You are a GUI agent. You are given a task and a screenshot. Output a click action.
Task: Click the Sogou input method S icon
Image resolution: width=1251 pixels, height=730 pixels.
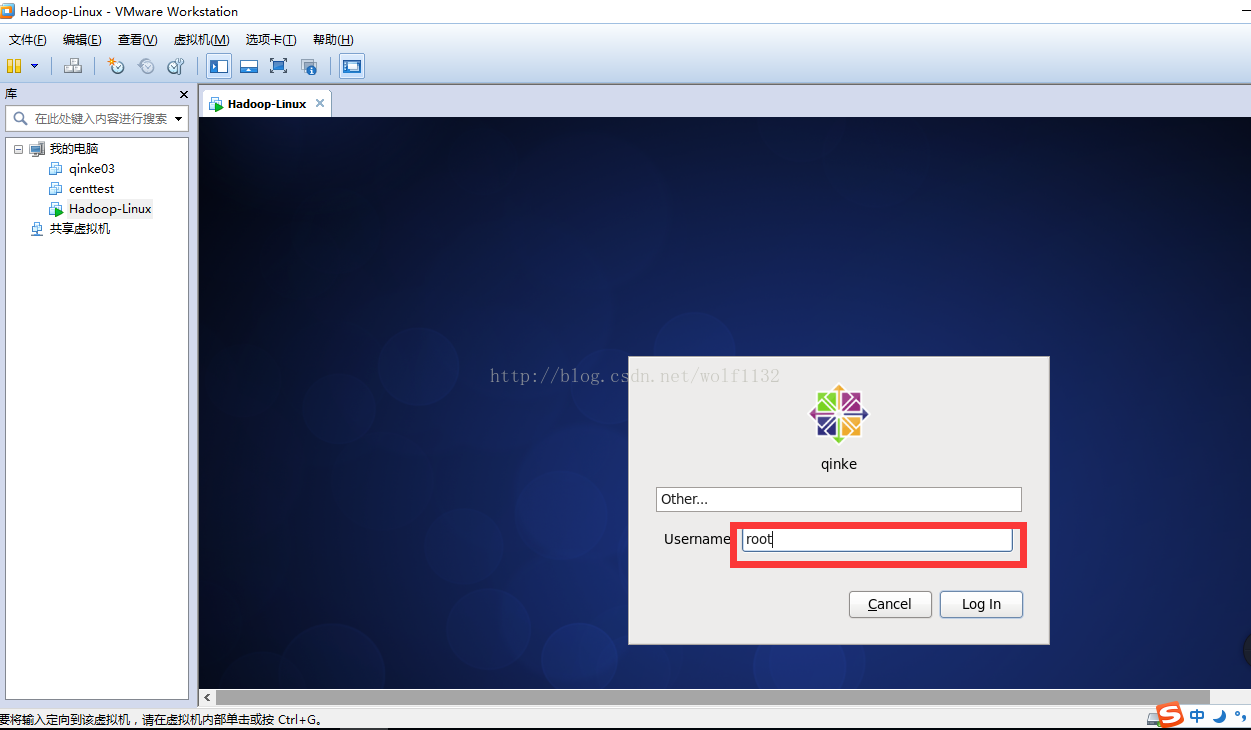(x=1171, y=716)
